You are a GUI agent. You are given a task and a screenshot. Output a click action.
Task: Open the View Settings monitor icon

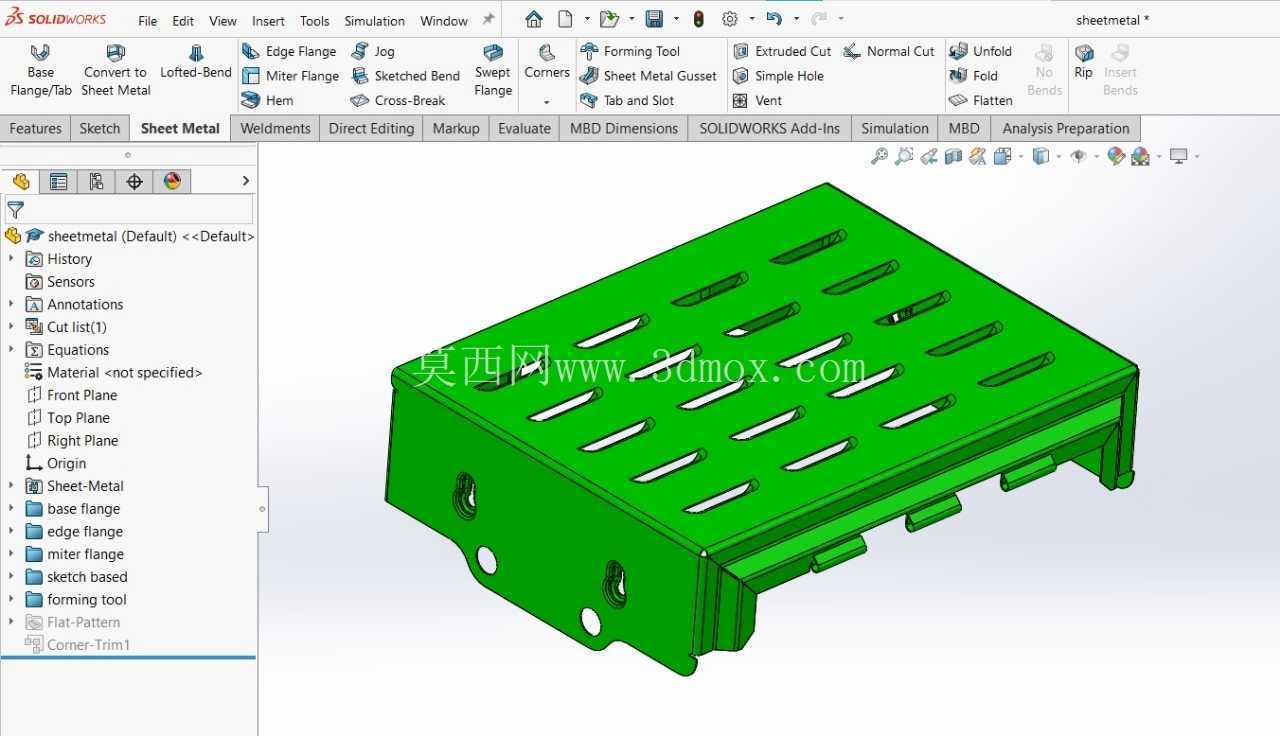tap(1179, 156)
